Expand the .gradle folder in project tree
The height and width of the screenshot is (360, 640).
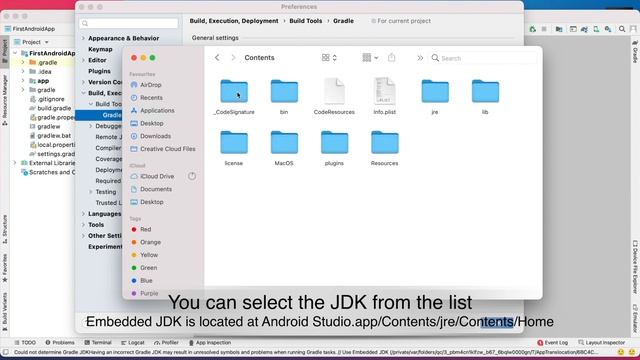tap(23, 62)
